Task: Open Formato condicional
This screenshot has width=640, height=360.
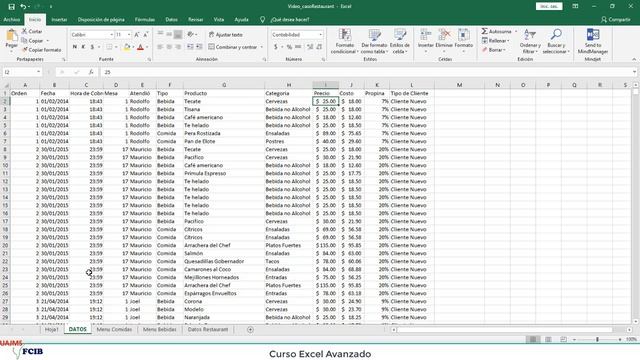Action: point(344,41)
